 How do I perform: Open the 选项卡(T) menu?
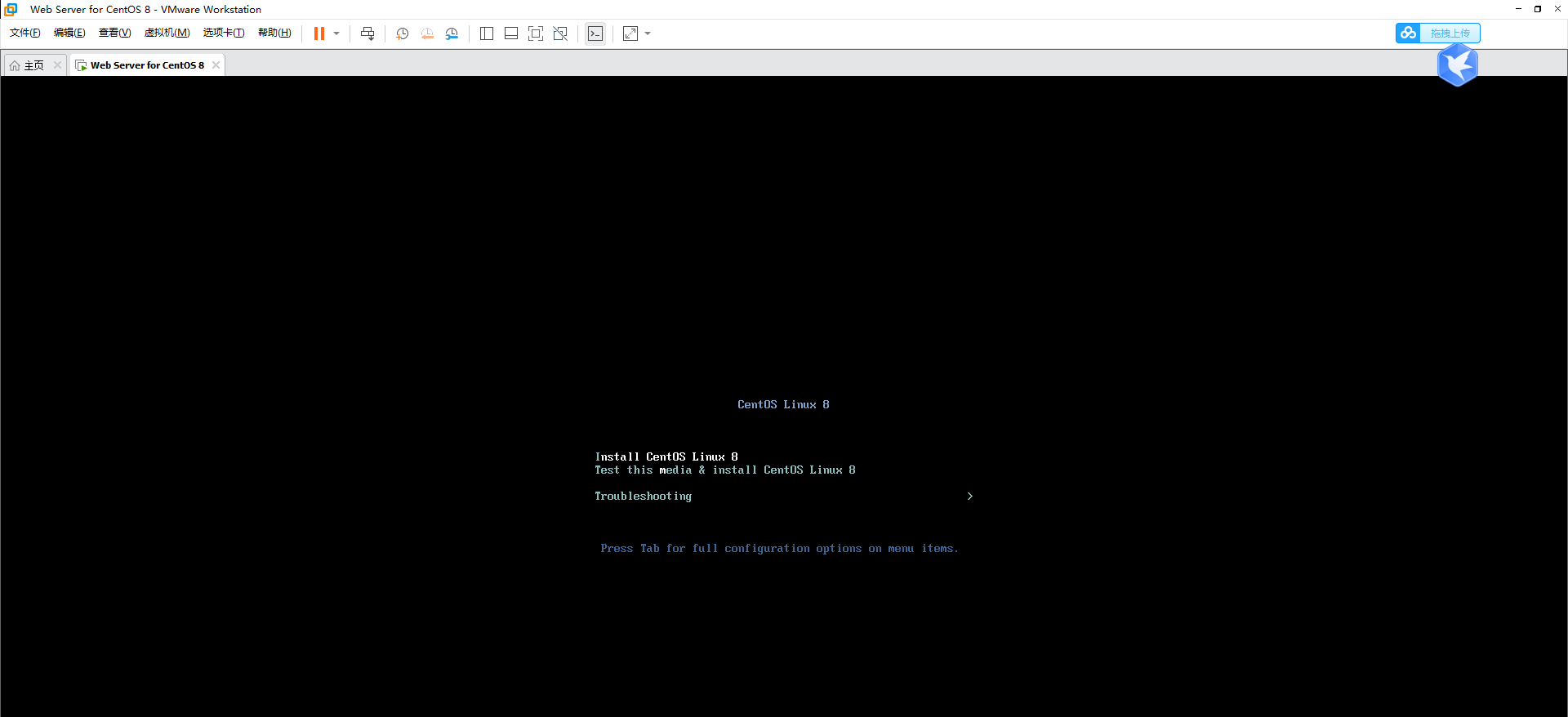224,33
